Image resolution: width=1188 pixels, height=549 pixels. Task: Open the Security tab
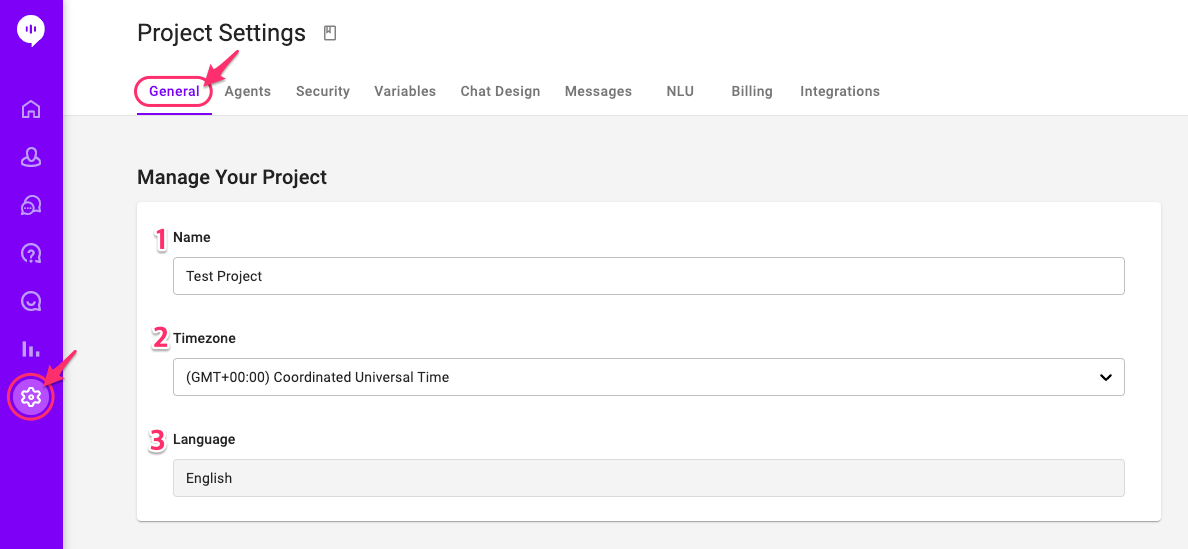click(323, 91)
